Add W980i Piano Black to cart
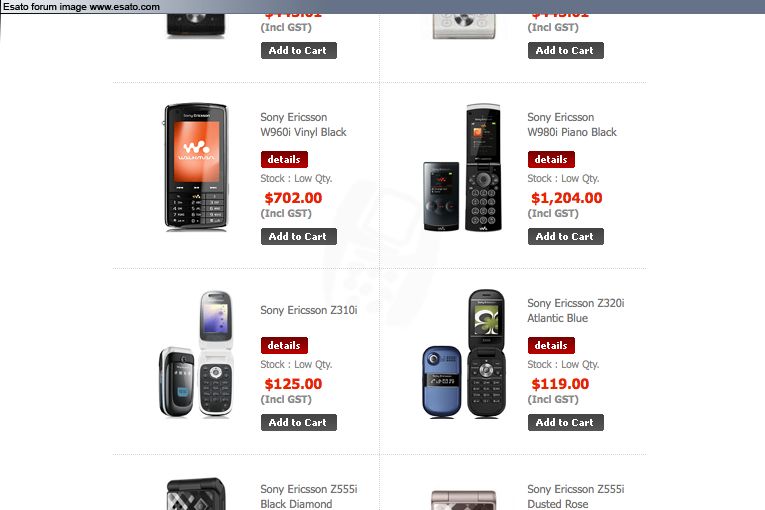Viewport: 765px width, 510px height. click(565, 237)
